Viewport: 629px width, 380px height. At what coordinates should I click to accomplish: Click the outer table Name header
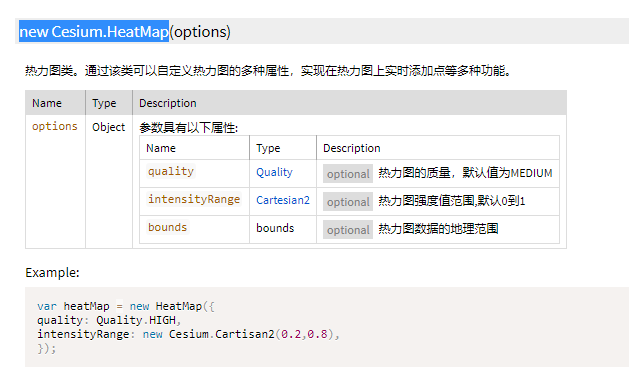47,103
